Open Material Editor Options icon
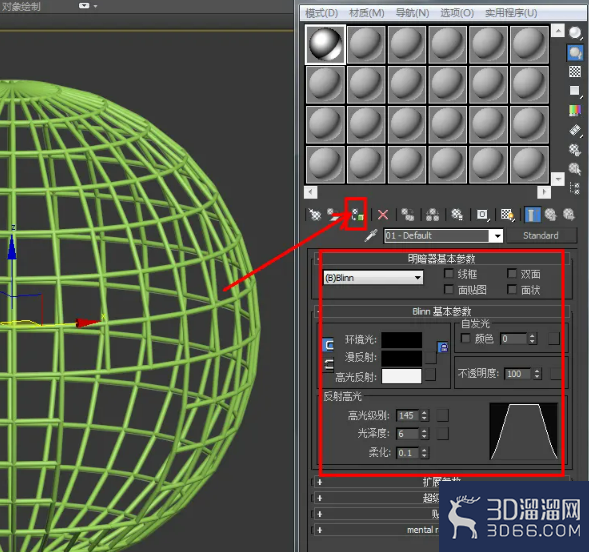 575,150
